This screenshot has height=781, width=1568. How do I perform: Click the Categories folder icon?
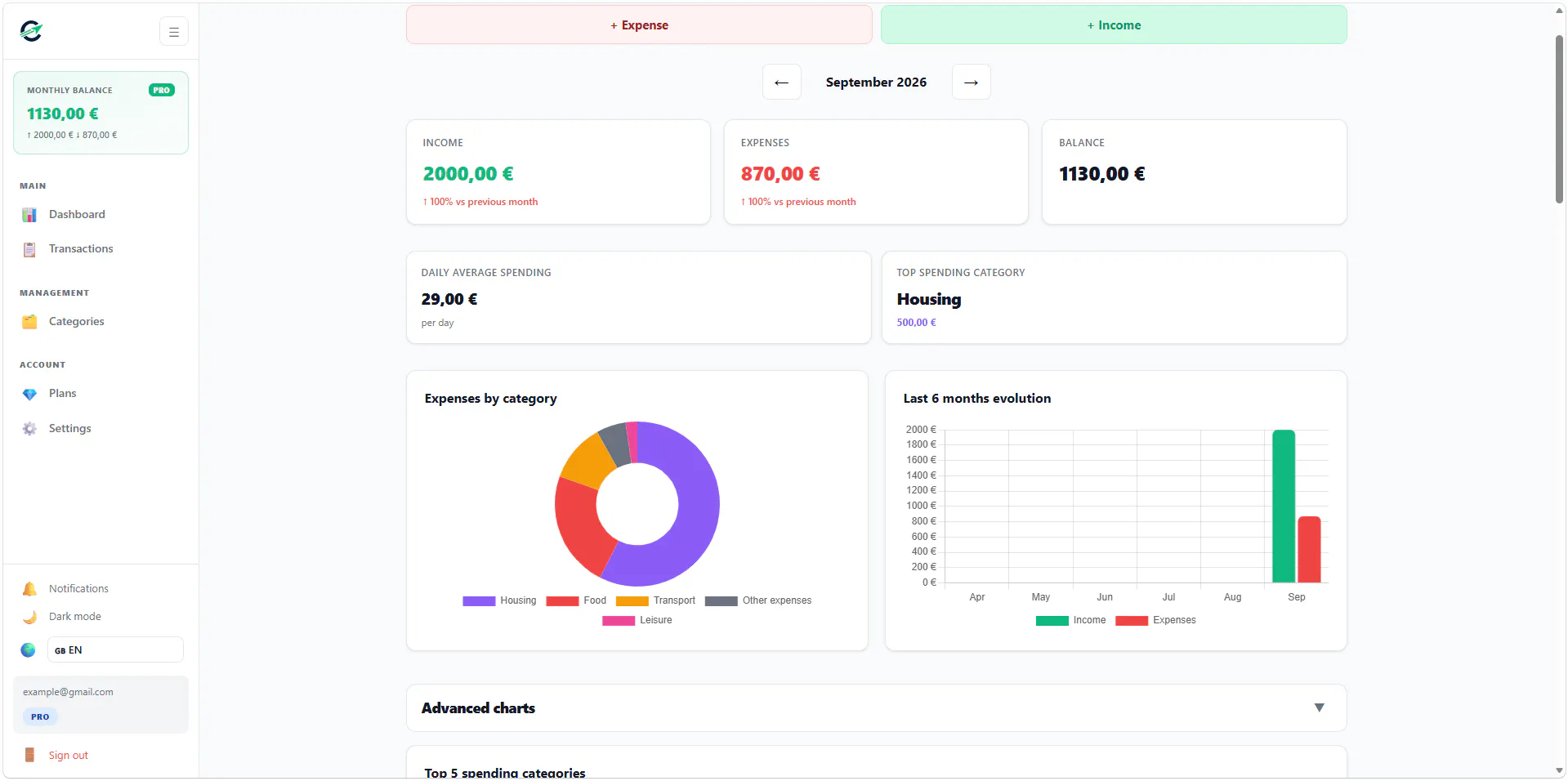(29, 322)
